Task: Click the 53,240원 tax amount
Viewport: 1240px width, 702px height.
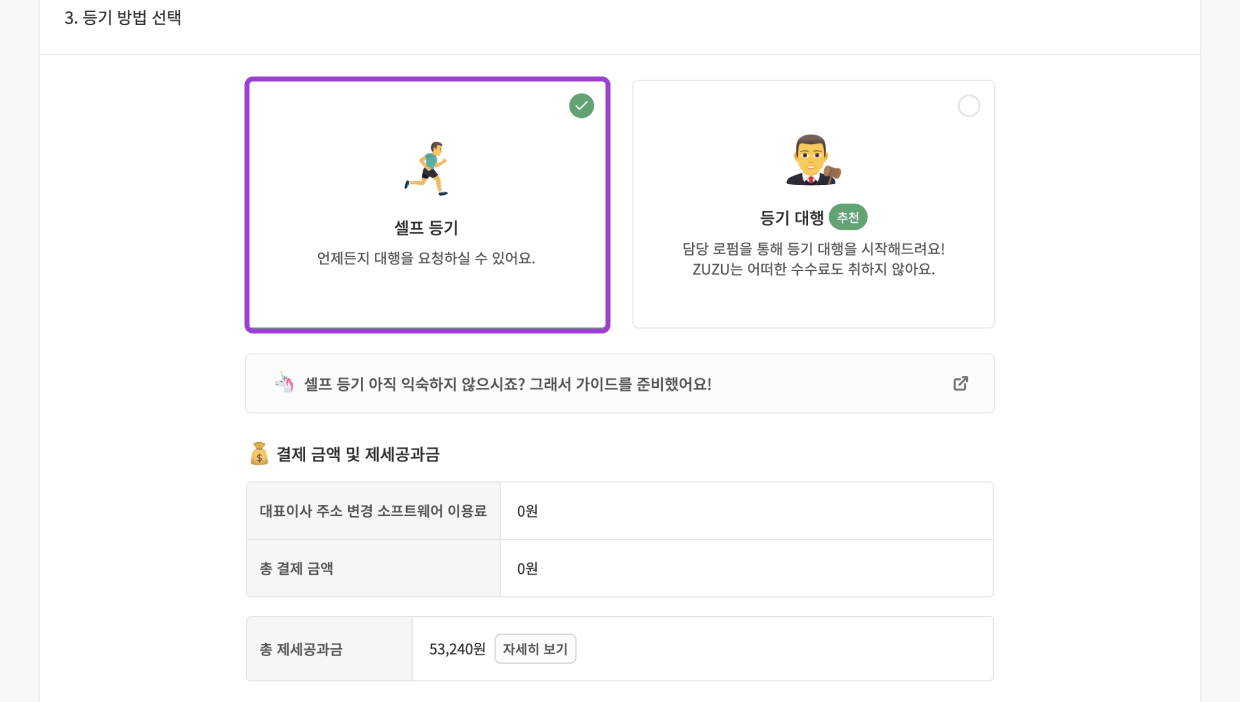Action: (x=457, y=649)
